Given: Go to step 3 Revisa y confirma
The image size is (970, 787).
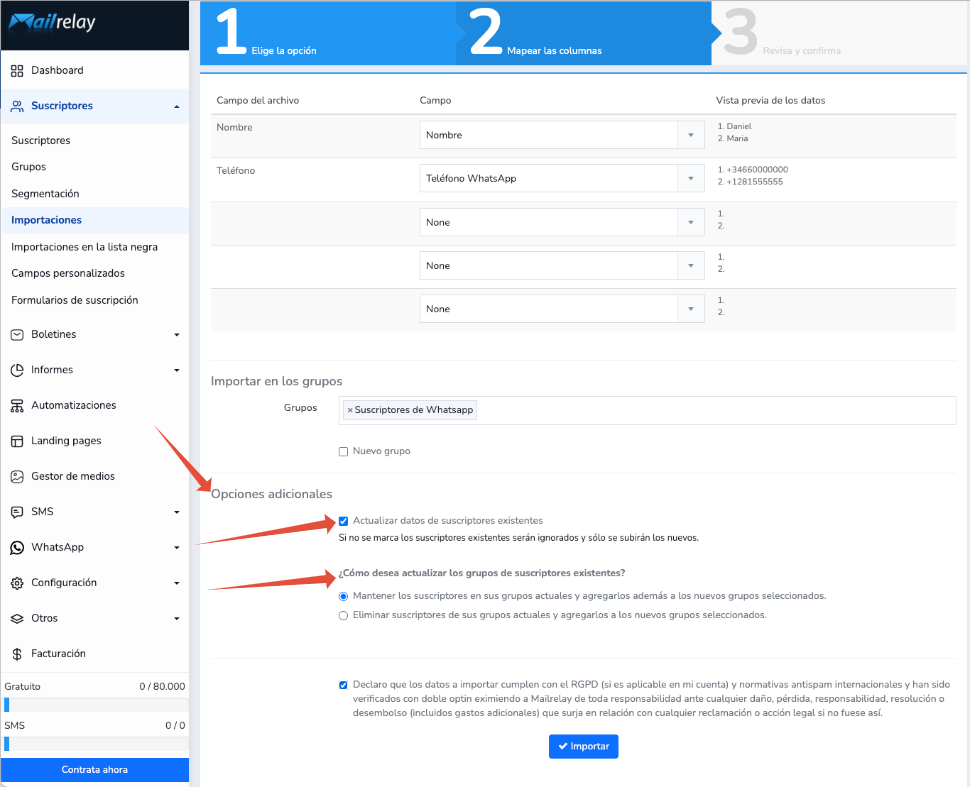Looking at the screenshot, I should [840, 32].
